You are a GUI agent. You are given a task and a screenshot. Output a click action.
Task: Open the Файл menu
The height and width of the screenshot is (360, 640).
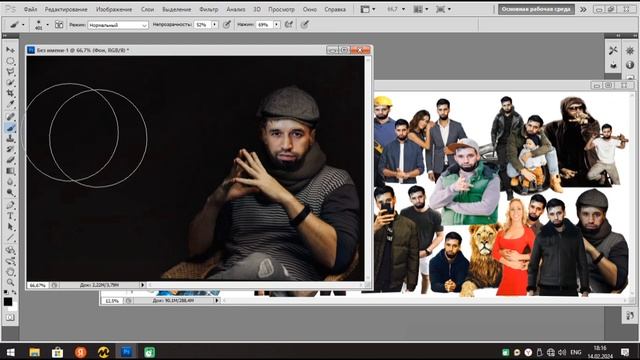pos(30,9)
